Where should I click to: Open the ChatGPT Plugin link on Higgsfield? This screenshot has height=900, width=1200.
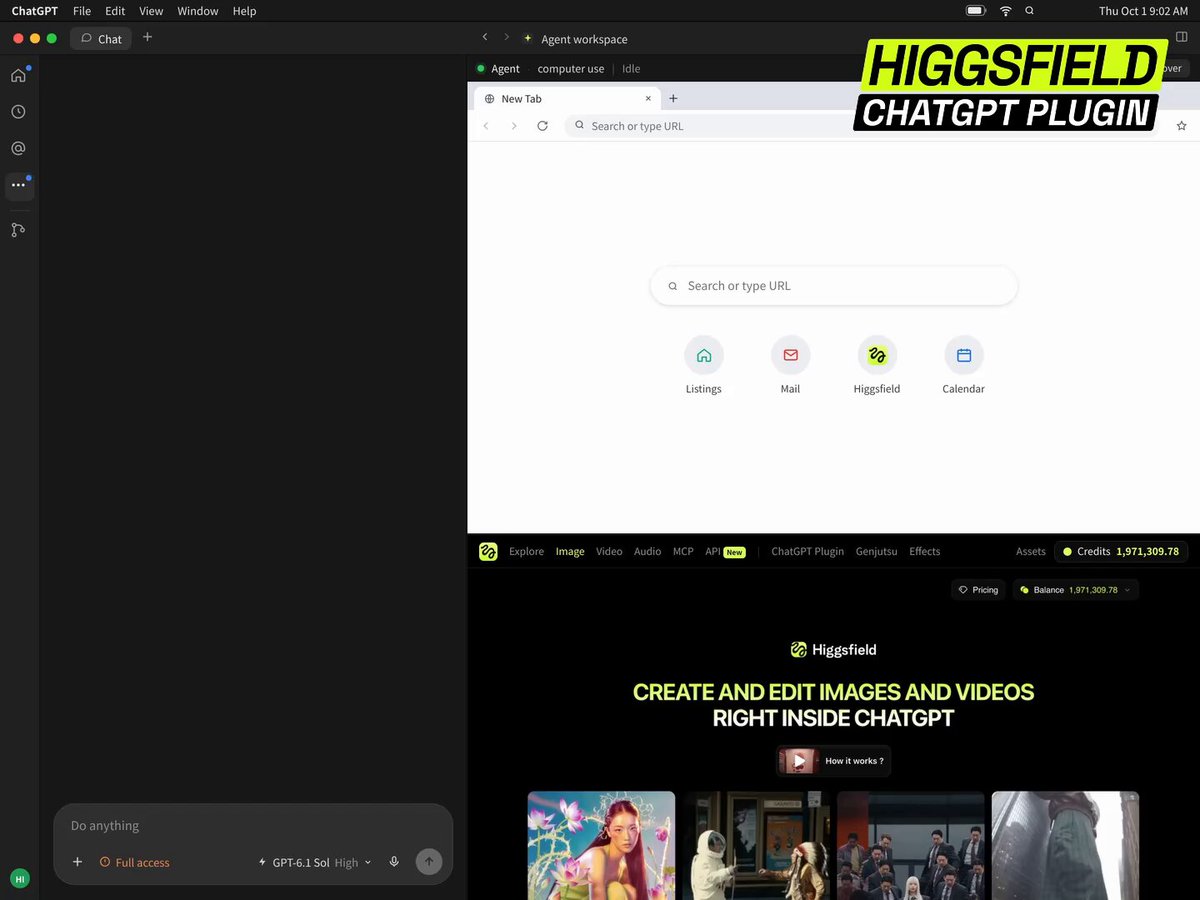point(807,551)
